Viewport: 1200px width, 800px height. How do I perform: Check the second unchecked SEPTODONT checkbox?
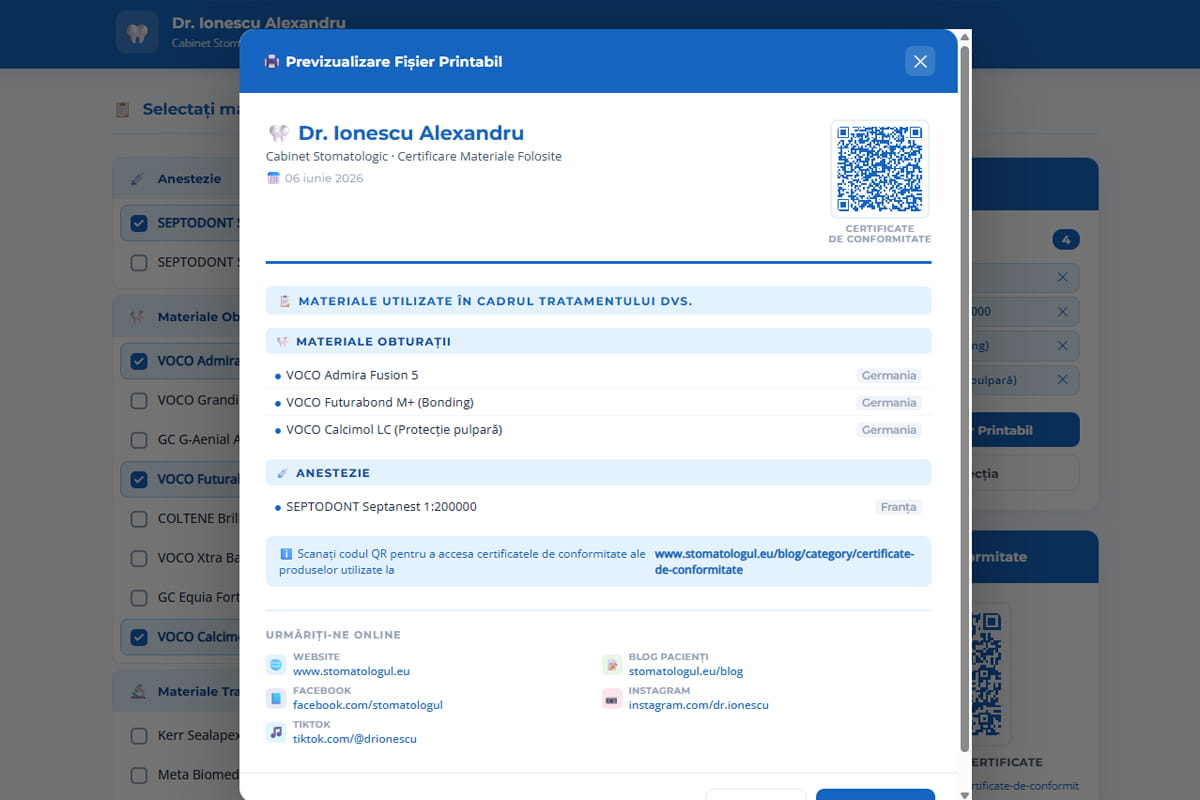(x=139, y=262)
